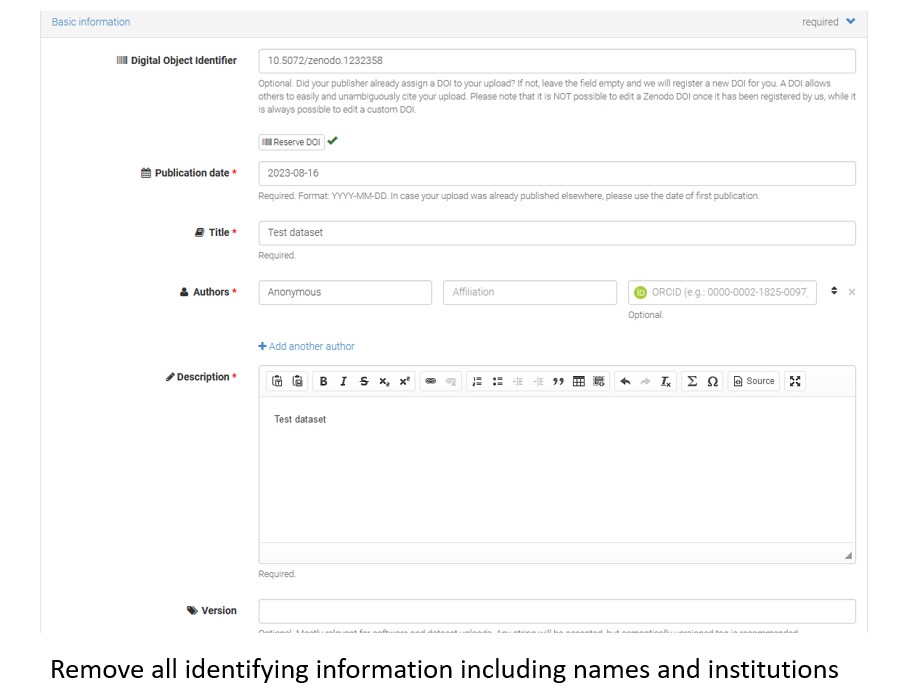The image size is (898, 700).
Task: Toggle block quote formatting
Action: (x=558, y=381)
